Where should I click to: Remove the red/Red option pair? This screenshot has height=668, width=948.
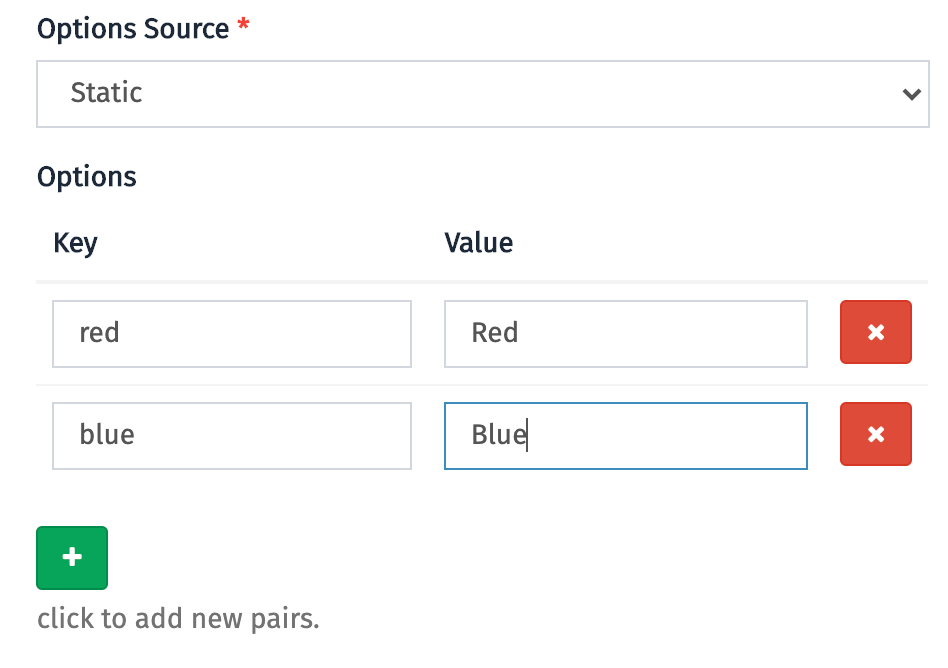875,332
